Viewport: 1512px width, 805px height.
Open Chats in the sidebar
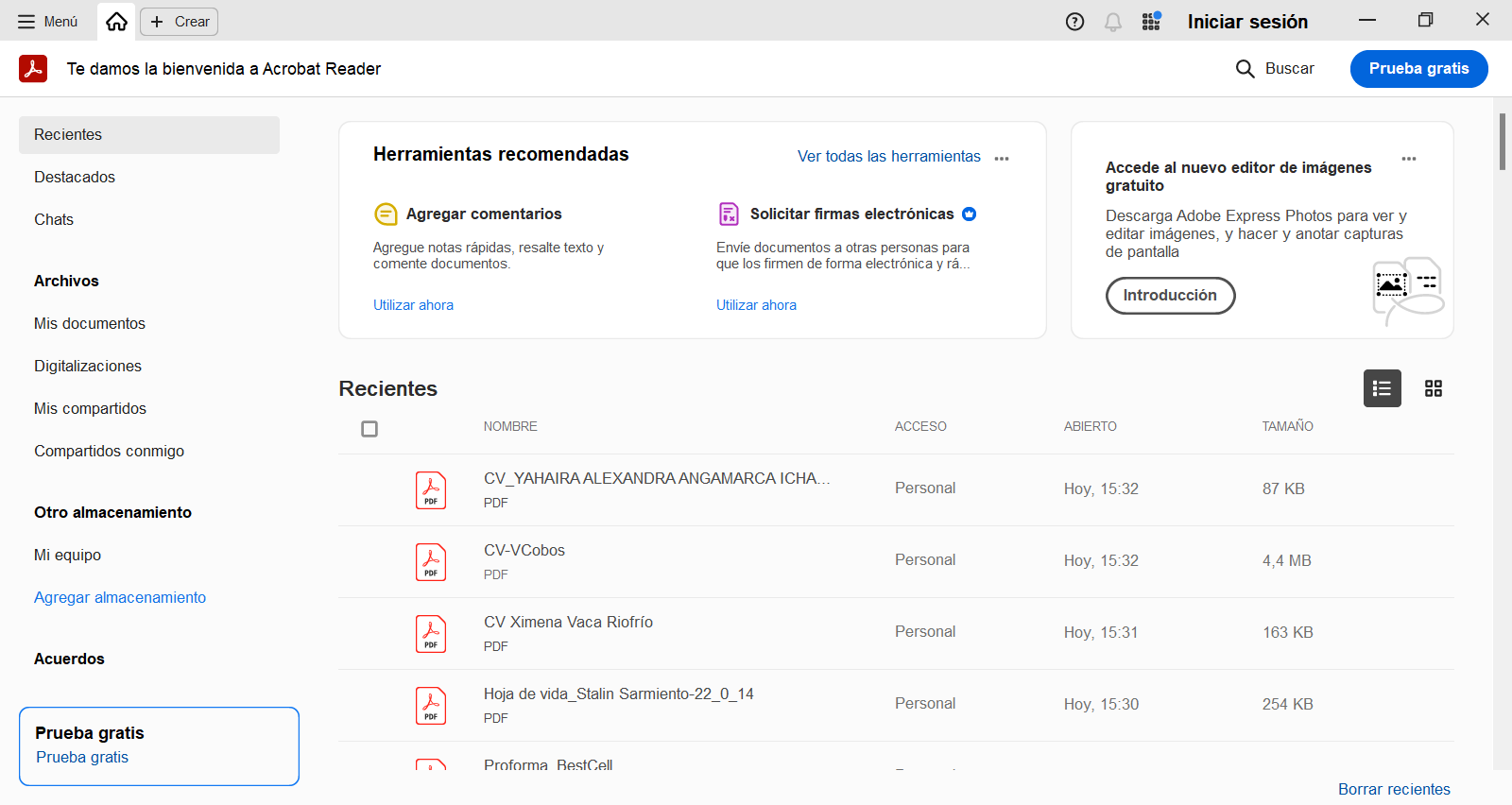click(x=54, y=220)
